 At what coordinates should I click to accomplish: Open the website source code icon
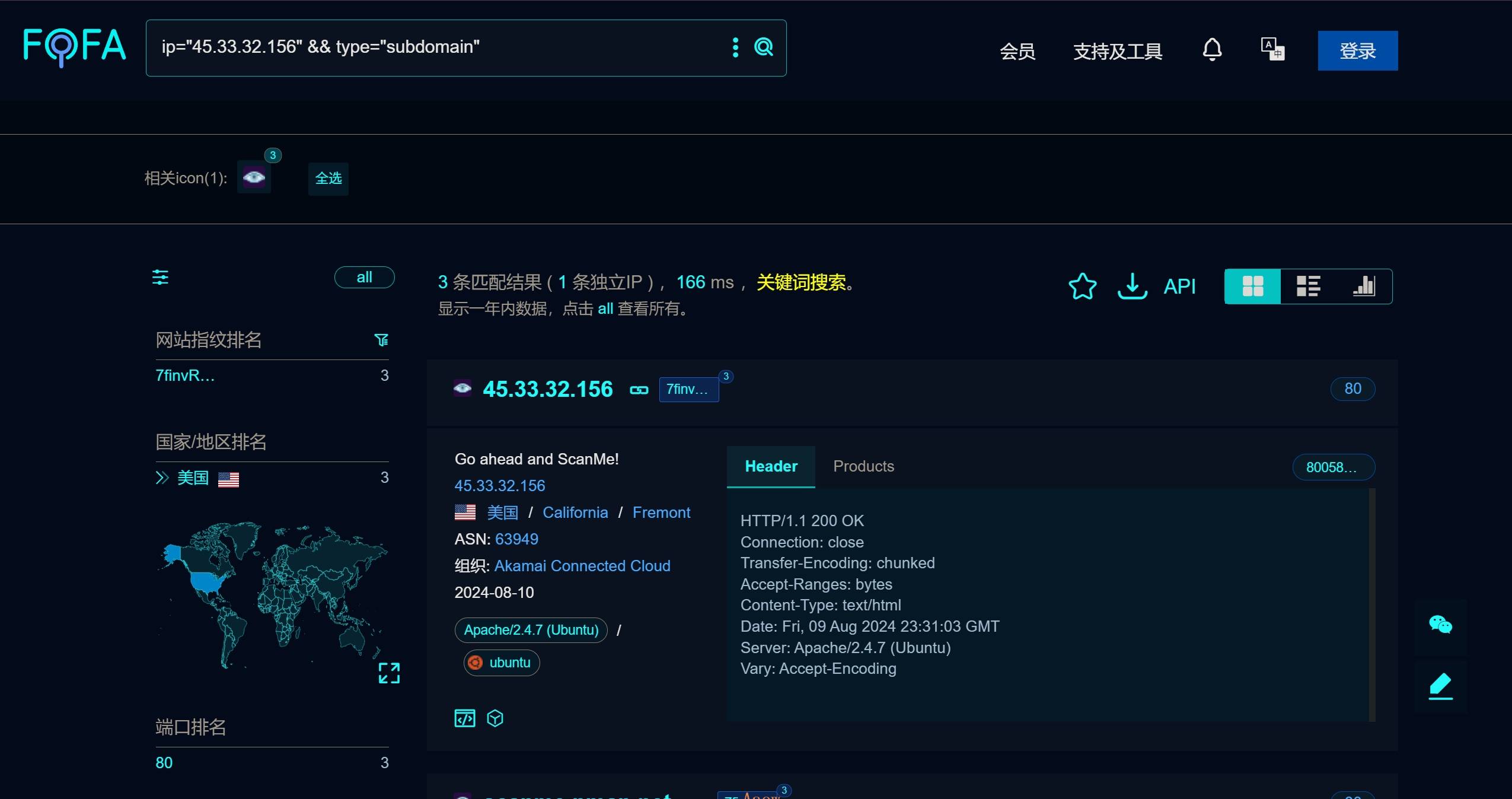pyautogui.click(x=465, y=718)
